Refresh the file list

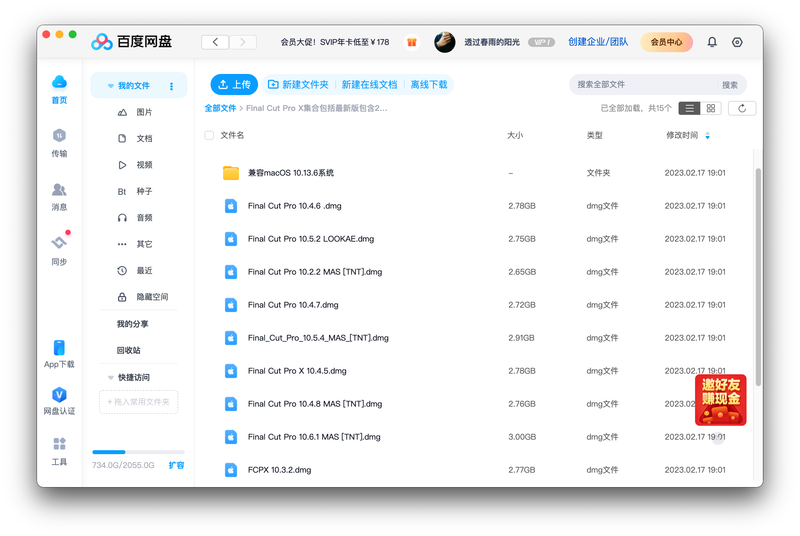point(742,108)
